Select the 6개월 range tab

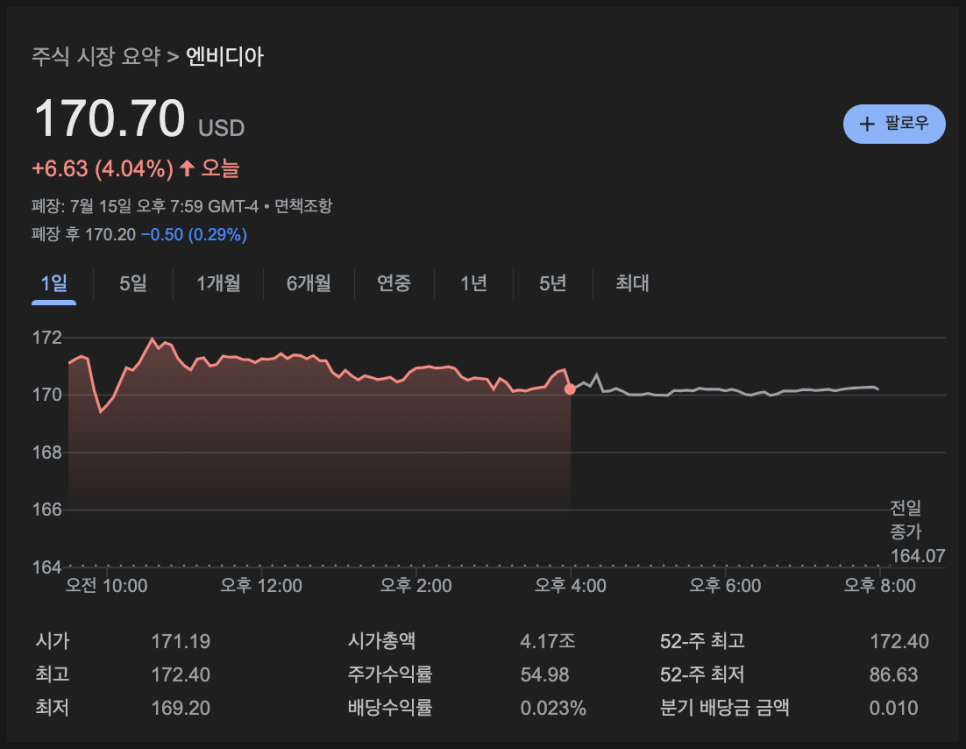coord(309,283)
